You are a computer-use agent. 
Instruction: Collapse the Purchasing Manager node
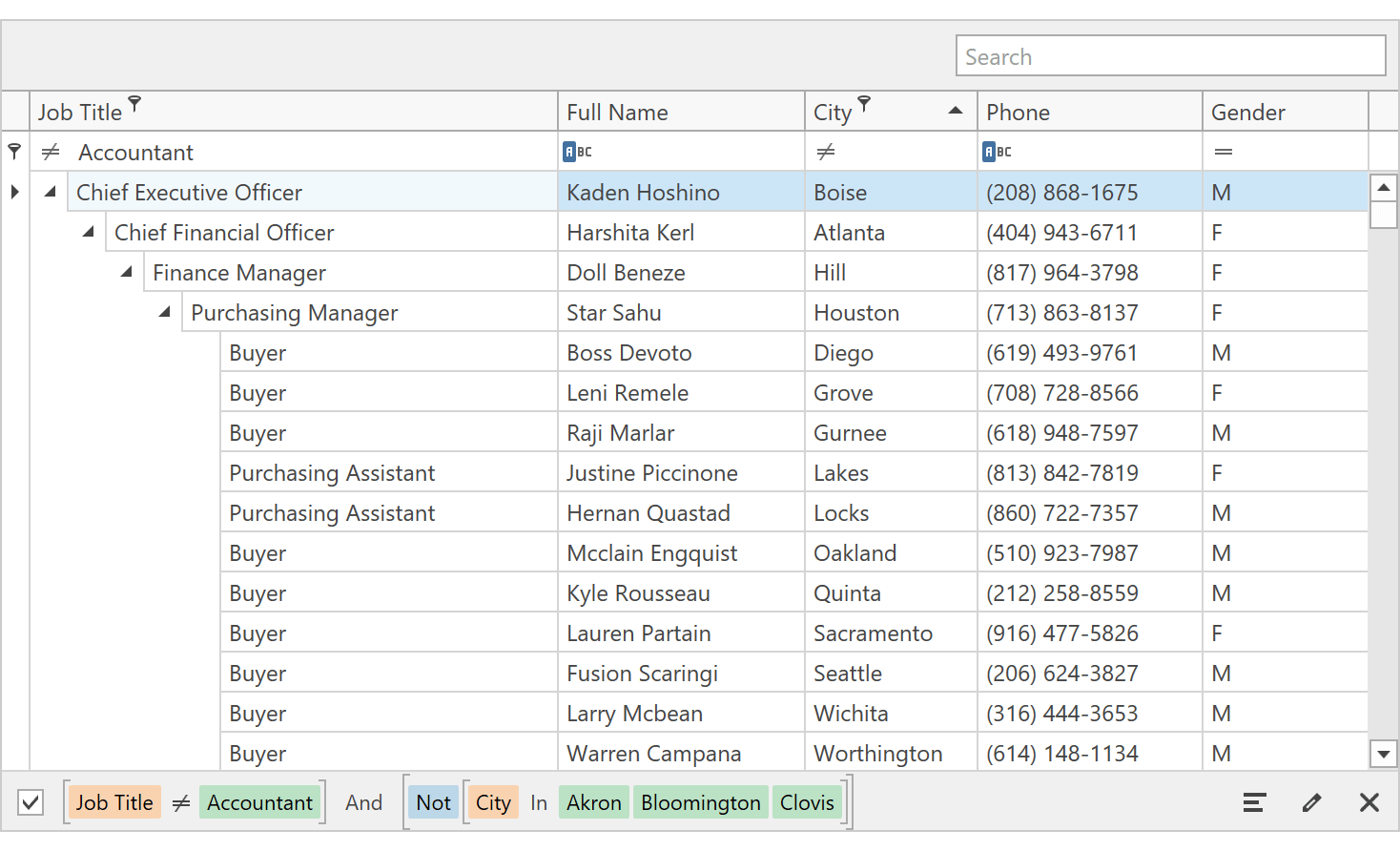[163, 311]
